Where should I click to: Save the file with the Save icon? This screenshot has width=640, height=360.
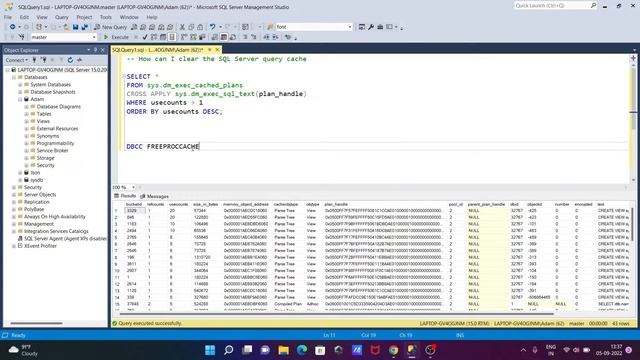76,27
